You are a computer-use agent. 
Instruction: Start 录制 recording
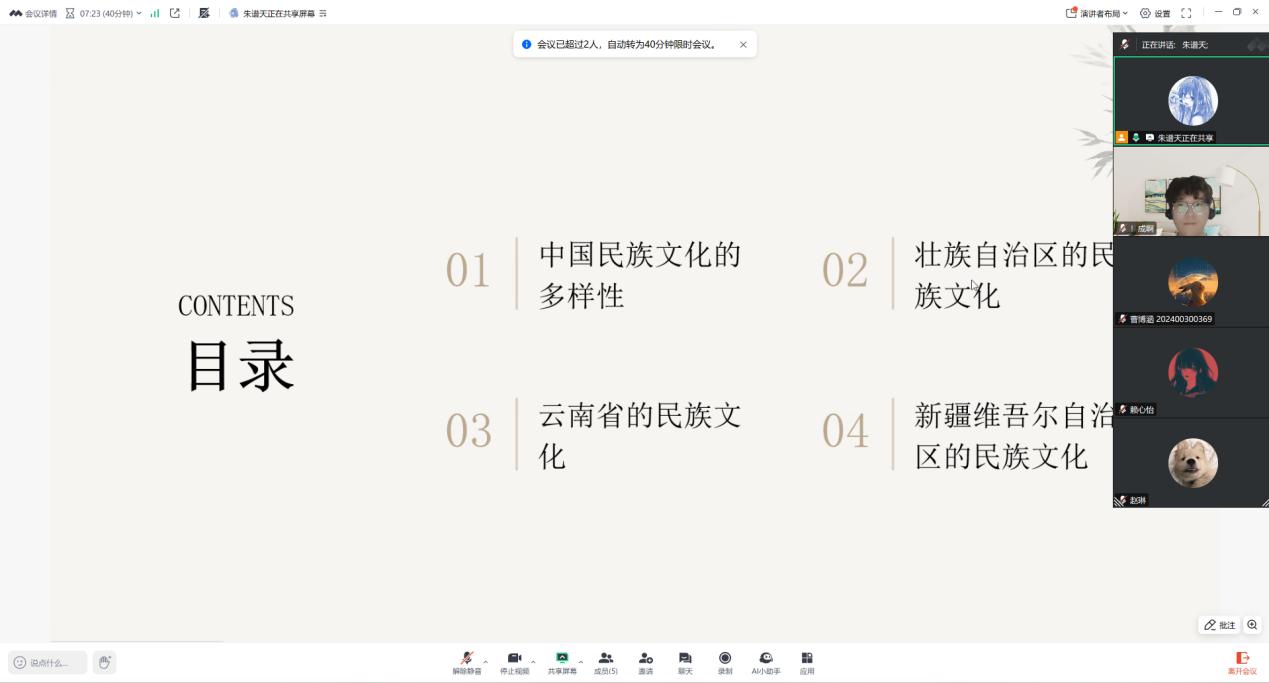pos(725,663)
